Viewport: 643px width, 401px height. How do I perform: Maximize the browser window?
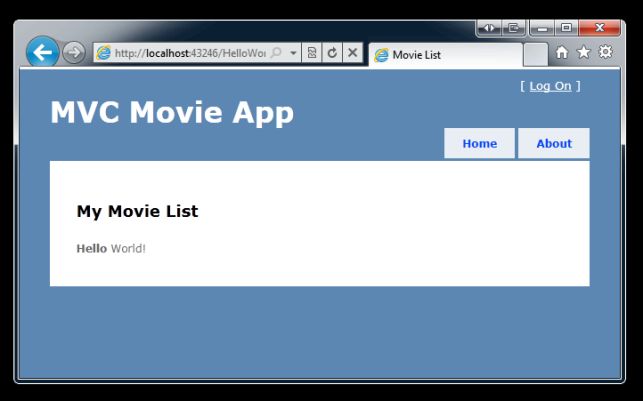567,28
